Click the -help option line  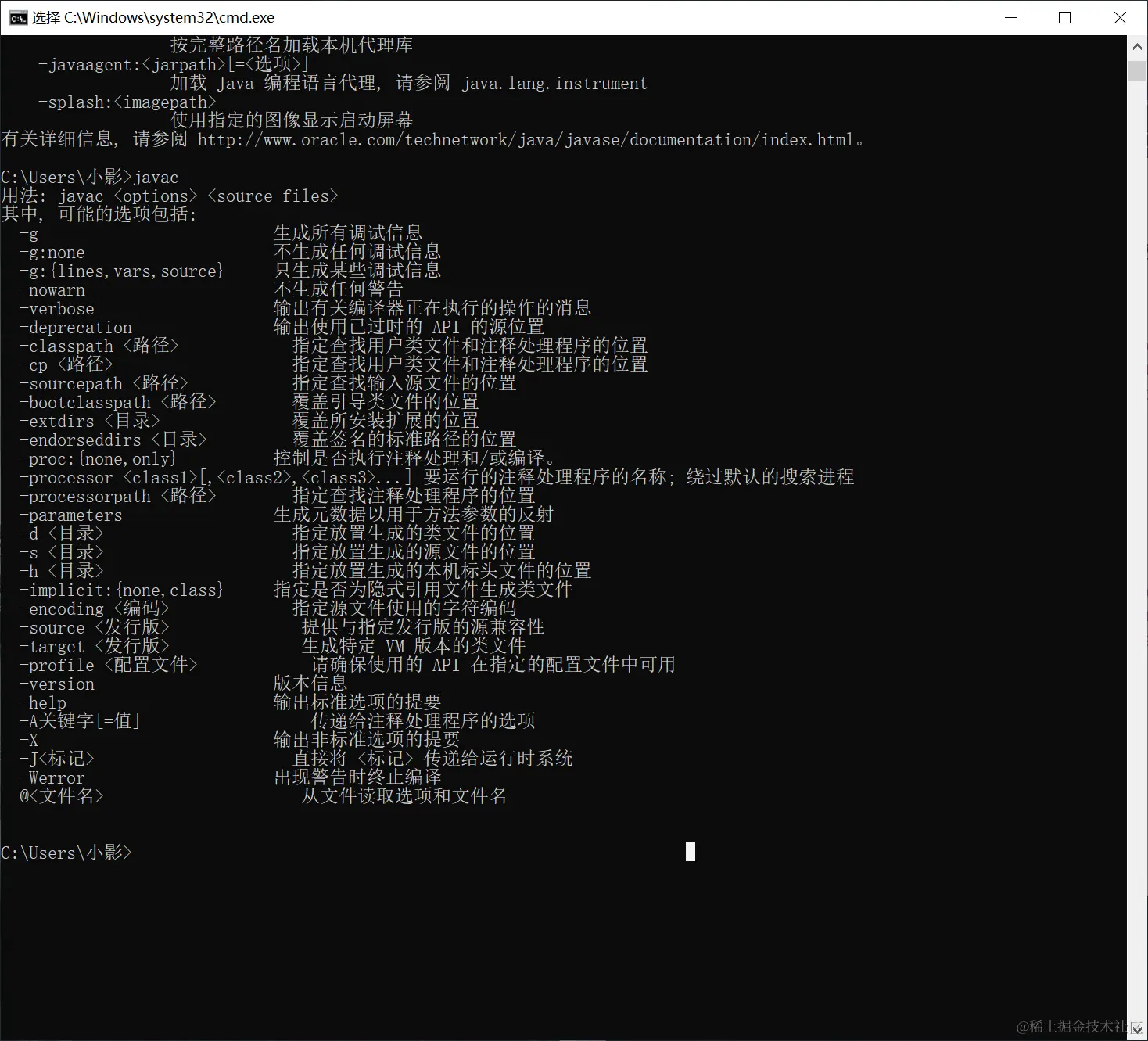pos(44,702)
